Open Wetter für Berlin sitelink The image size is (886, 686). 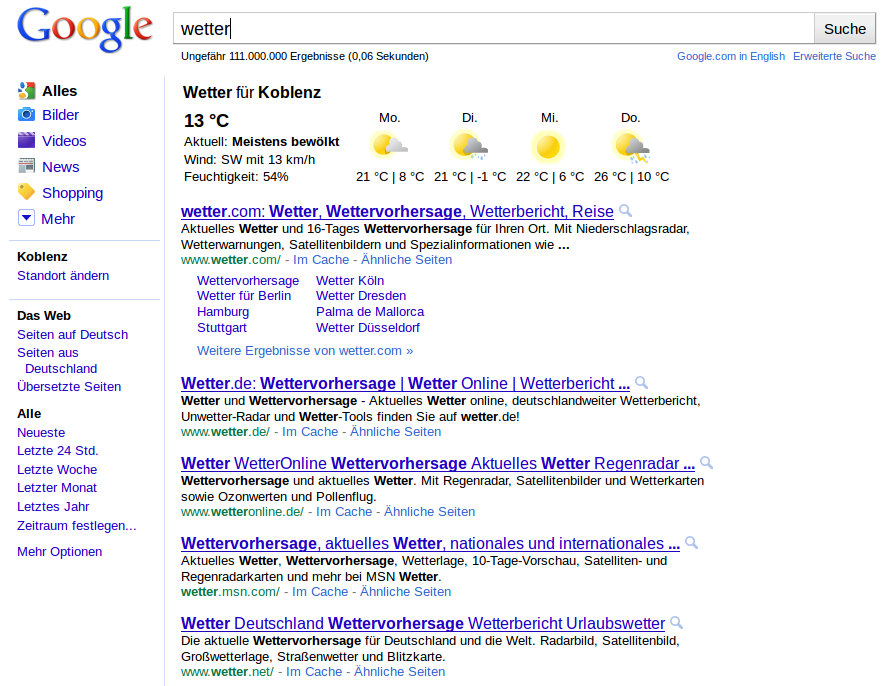click(244, 296)
